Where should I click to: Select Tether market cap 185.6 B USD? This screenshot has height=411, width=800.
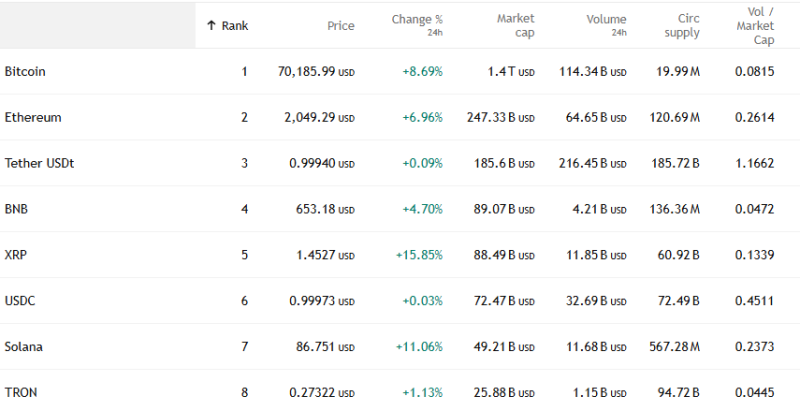point(504,163)
